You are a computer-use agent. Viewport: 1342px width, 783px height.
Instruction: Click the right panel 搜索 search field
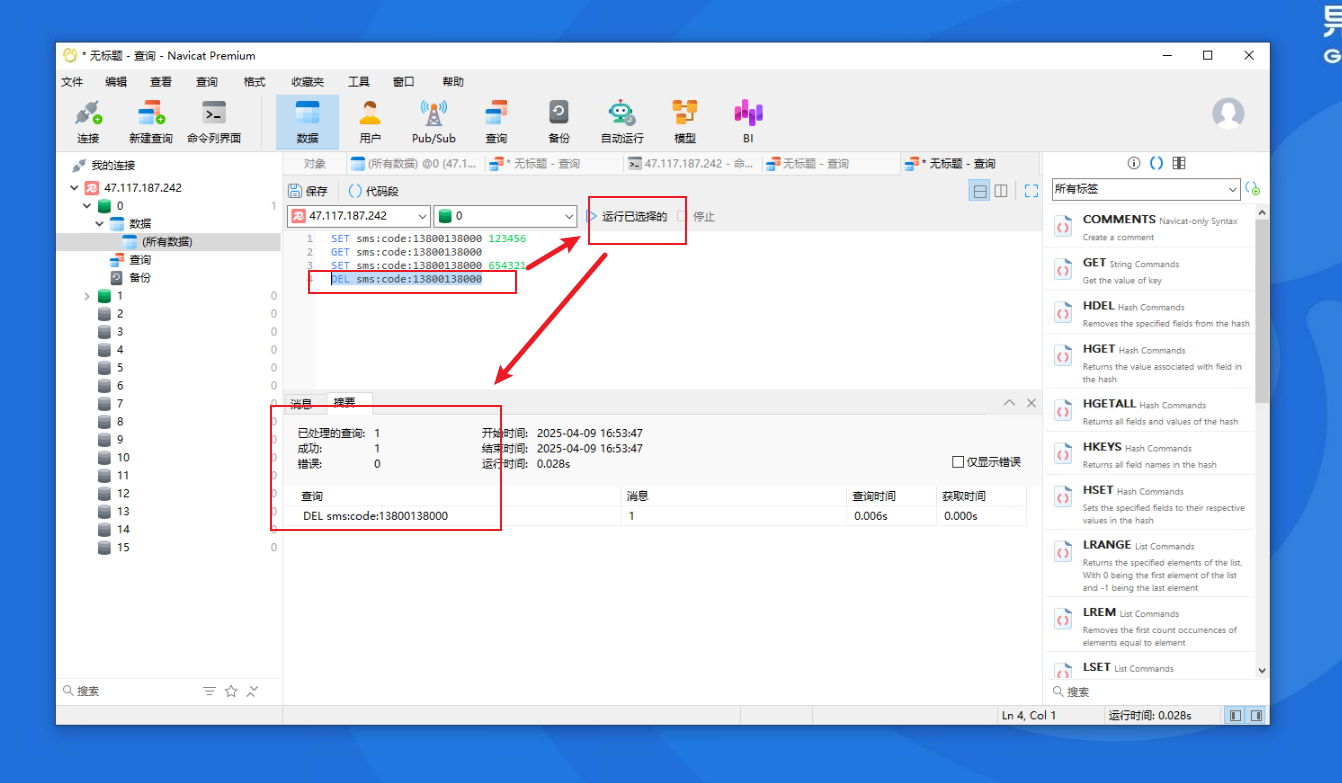click(x=1156, y=691)
